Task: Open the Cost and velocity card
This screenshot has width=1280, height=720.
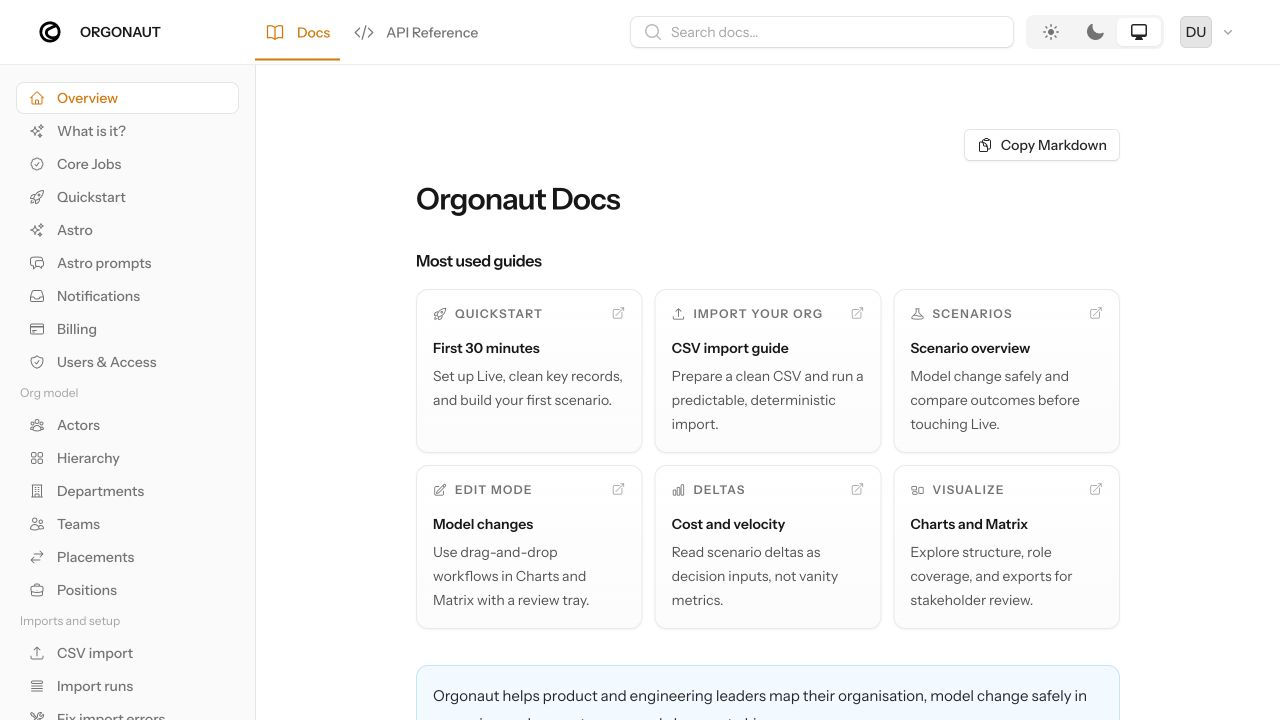Action: (768, 547)
